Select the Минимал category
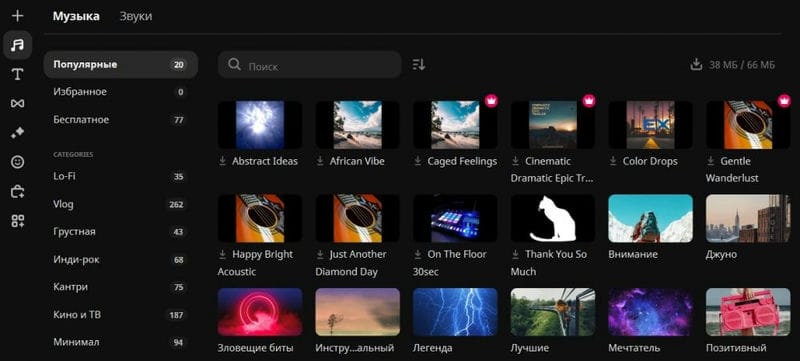Viewport: 800px width, 361px height. coord(121,342)
